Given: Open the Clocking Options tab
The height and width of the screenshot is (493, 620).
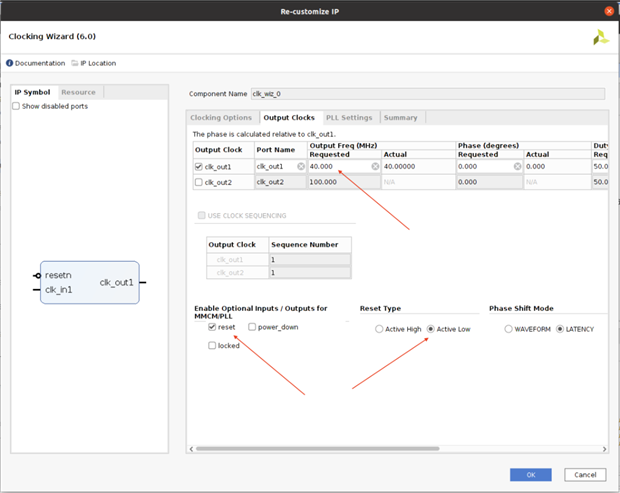Looking at the screenshot, I should (221, 118).
